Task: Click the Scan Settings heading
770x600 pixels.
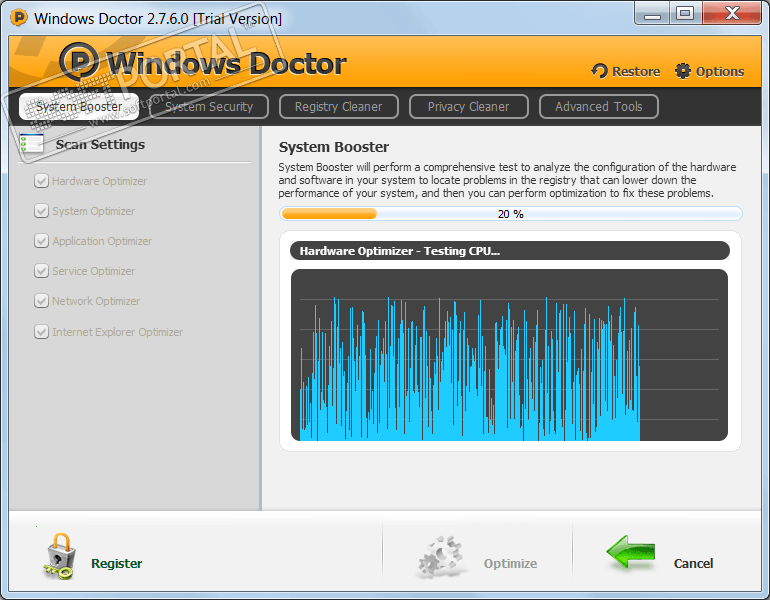Action: (x=100, y=144)
